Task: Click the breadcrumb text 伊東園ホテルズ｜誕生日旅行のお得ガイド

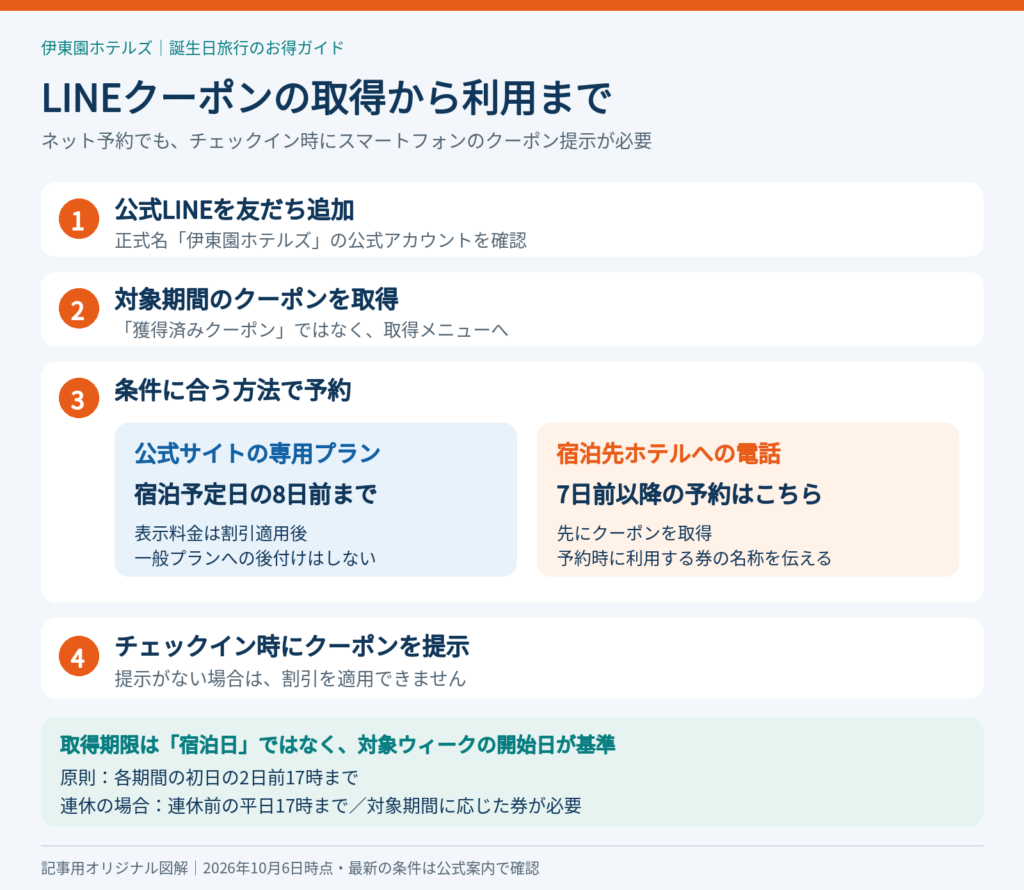Action: coord(192,48)
